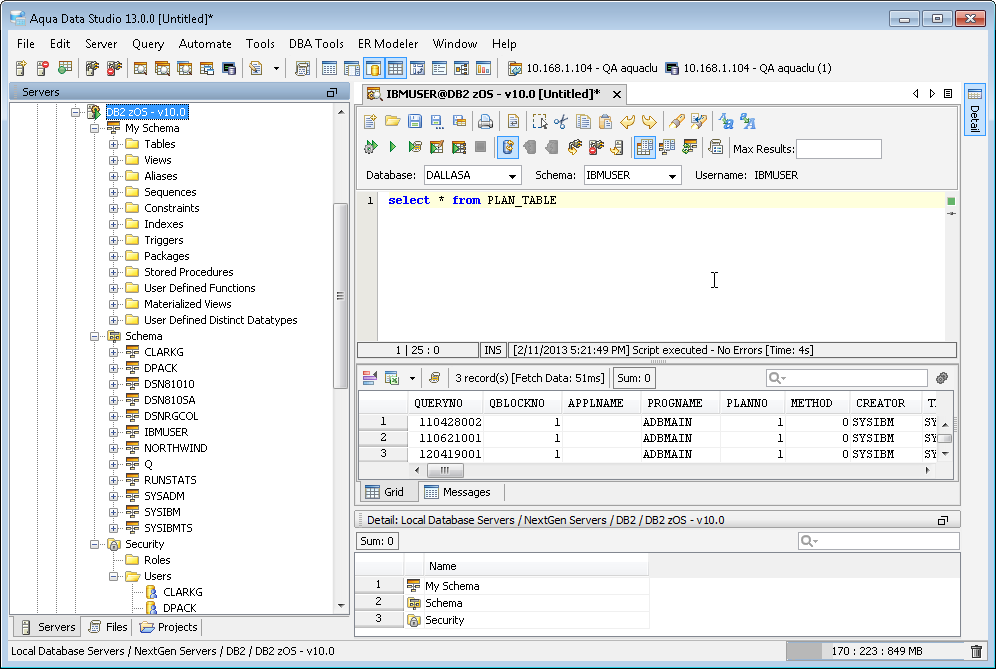Toggle the Detail side panel button
The width and height of the screenshot is (996, 669).
click(x=975, y=109)
